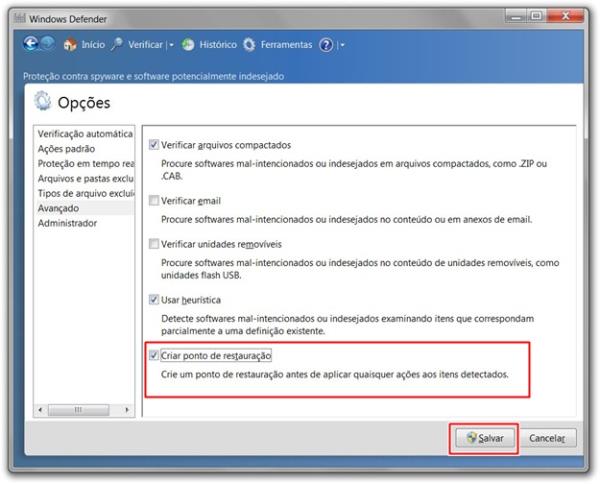Image resolution: width=600 pixels, height=484 pixels.
Task: Enable Verificar unidades removíveis checkbox
Action: coord(154,244)
